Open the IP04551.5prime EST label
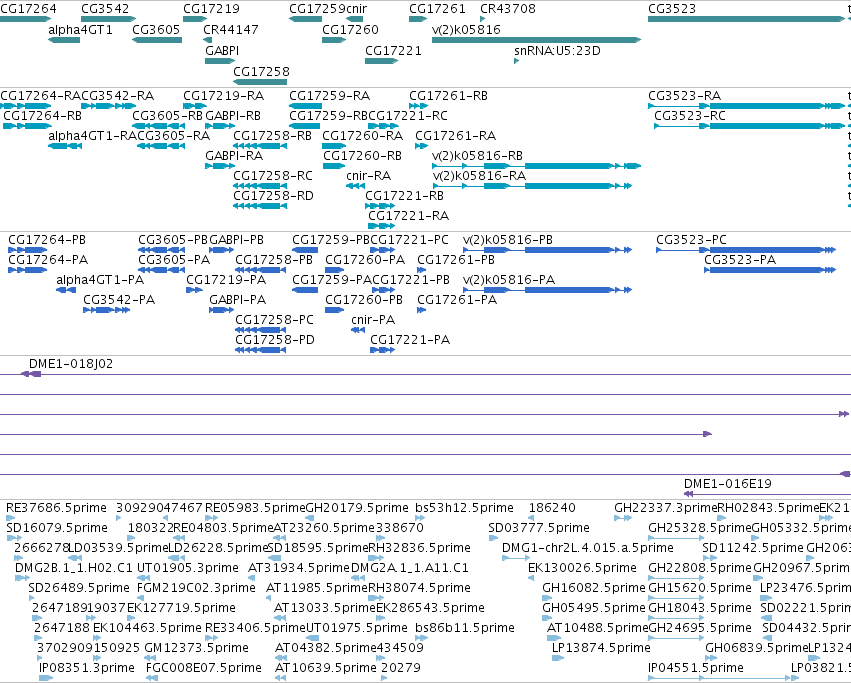This screenshot has width=851, height=683. pos(696,668)
